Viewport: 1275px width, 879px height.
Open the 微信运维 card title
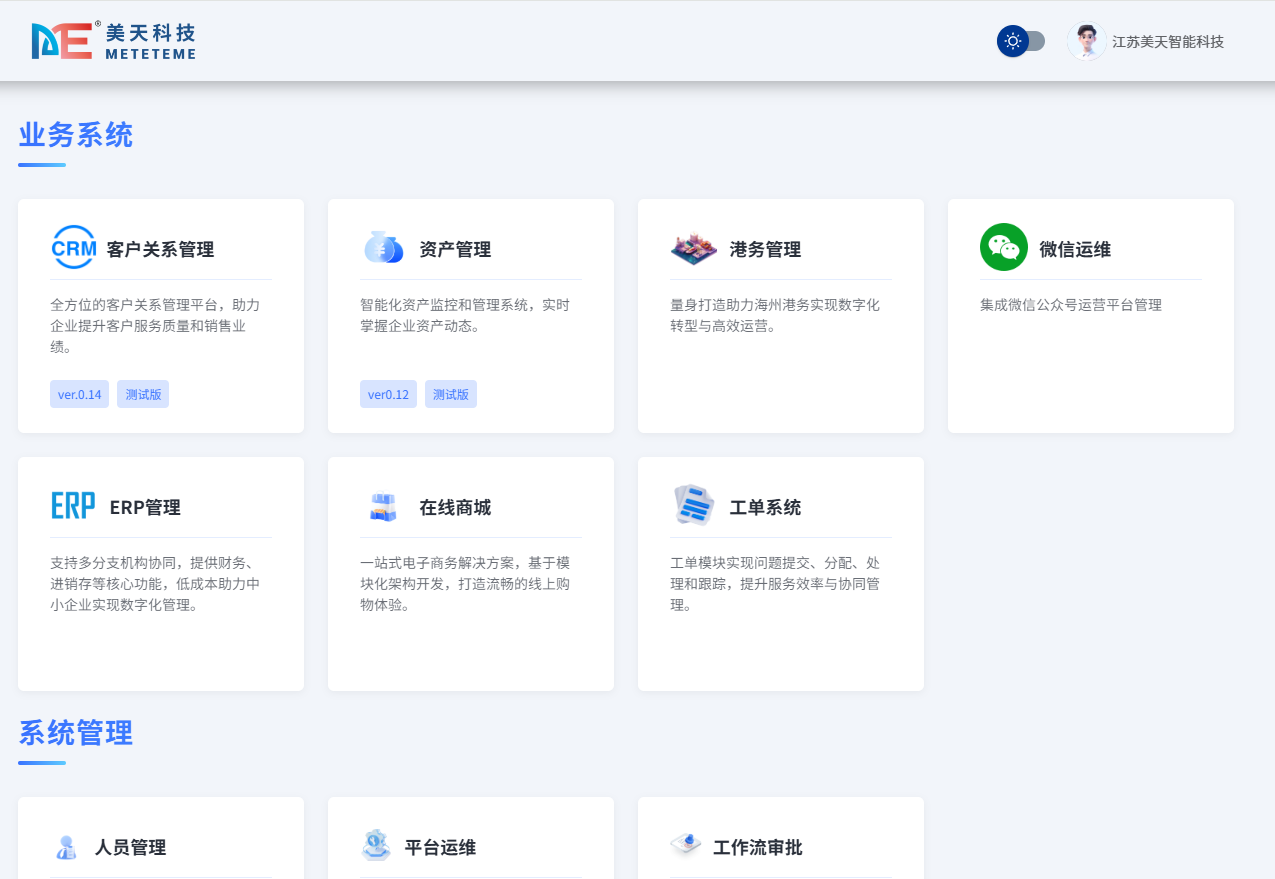1075,250
